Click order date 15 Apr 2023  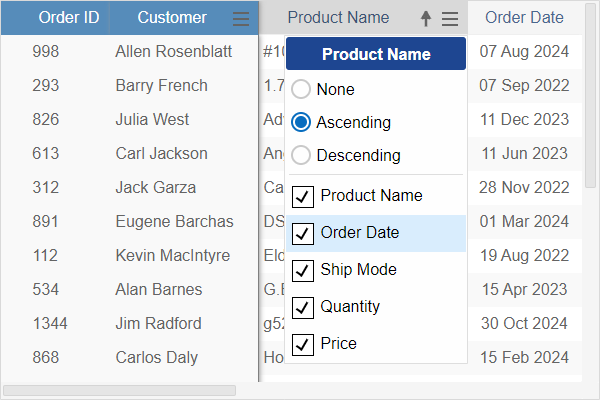pyautogui.click(x=524, y=290)
